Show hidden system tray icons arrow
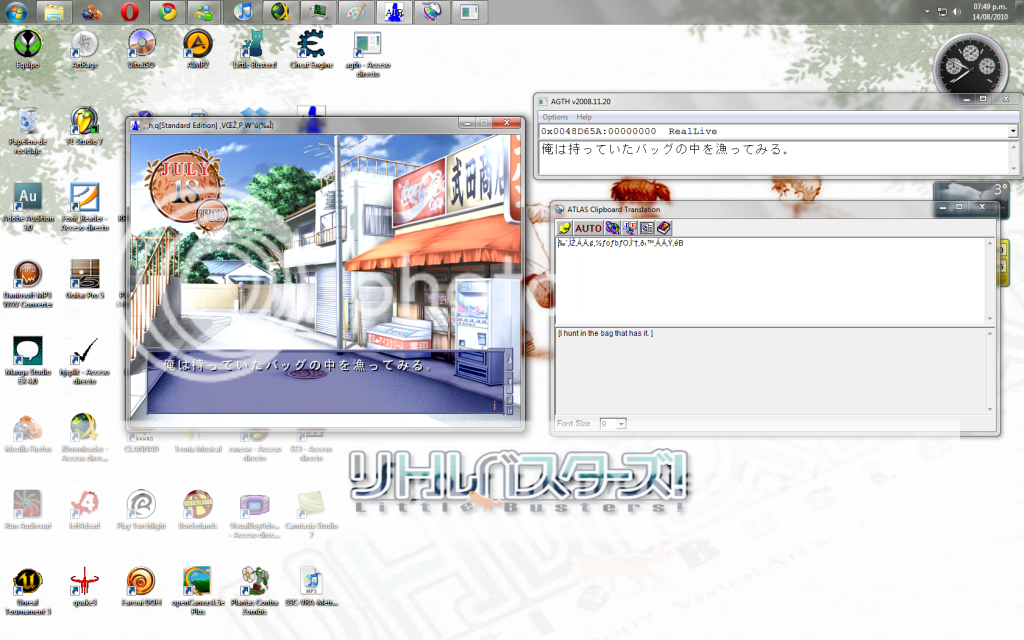 (927, 12)
